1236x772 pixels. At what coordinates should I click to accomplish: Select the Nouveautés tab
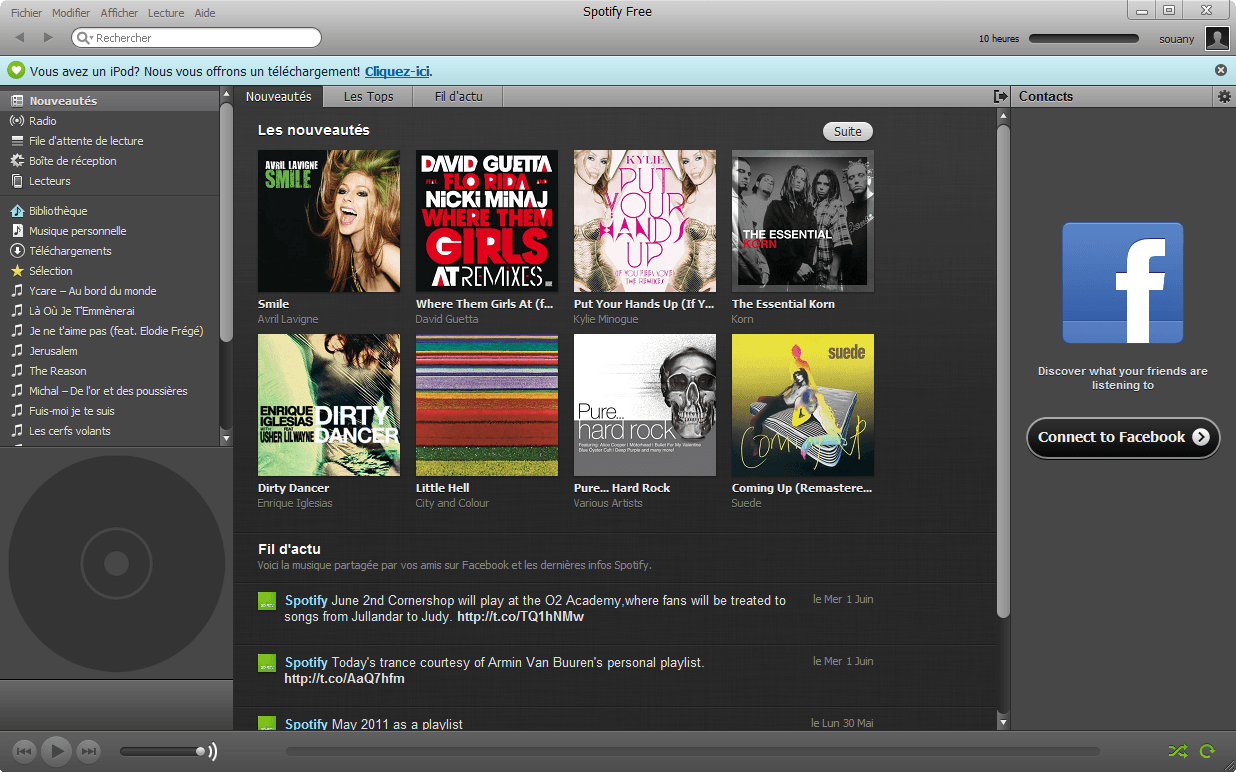click(279, 96)
